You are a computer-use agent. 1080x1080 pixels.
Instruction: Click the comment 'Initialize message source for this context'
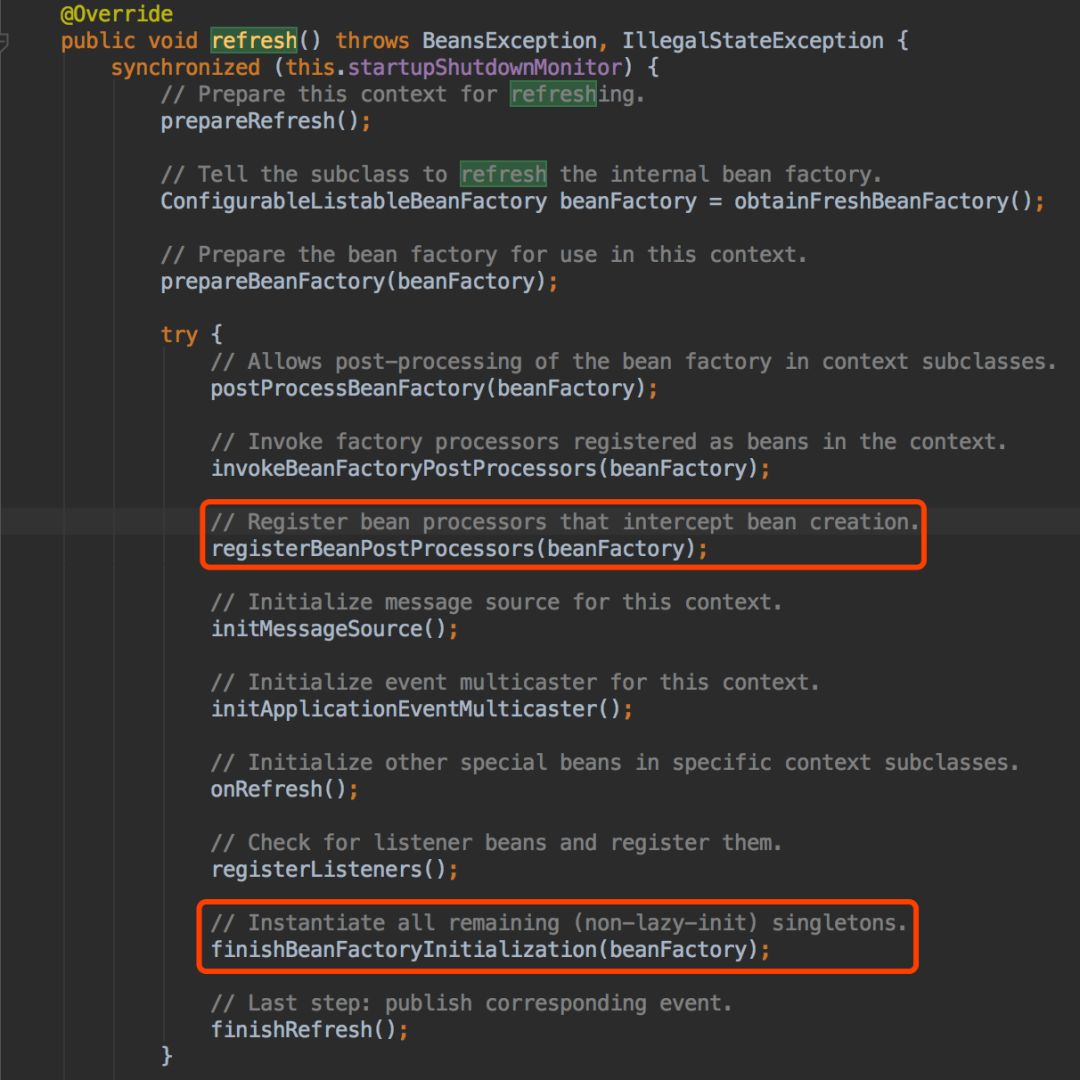click(x=497, y=602)
